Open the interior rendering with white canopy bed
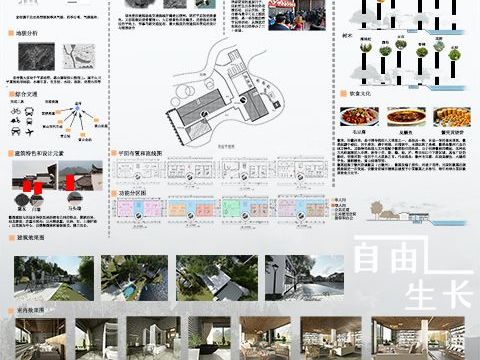 (96, 339)
